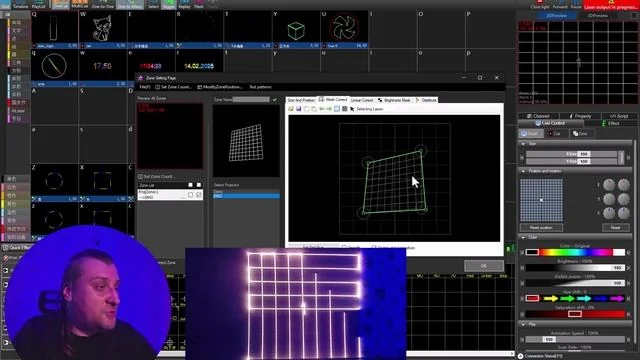Click the dark grid icon in Mesh toolbar
This screenshot has width=640, height=360.
click(x=344, y=109)
